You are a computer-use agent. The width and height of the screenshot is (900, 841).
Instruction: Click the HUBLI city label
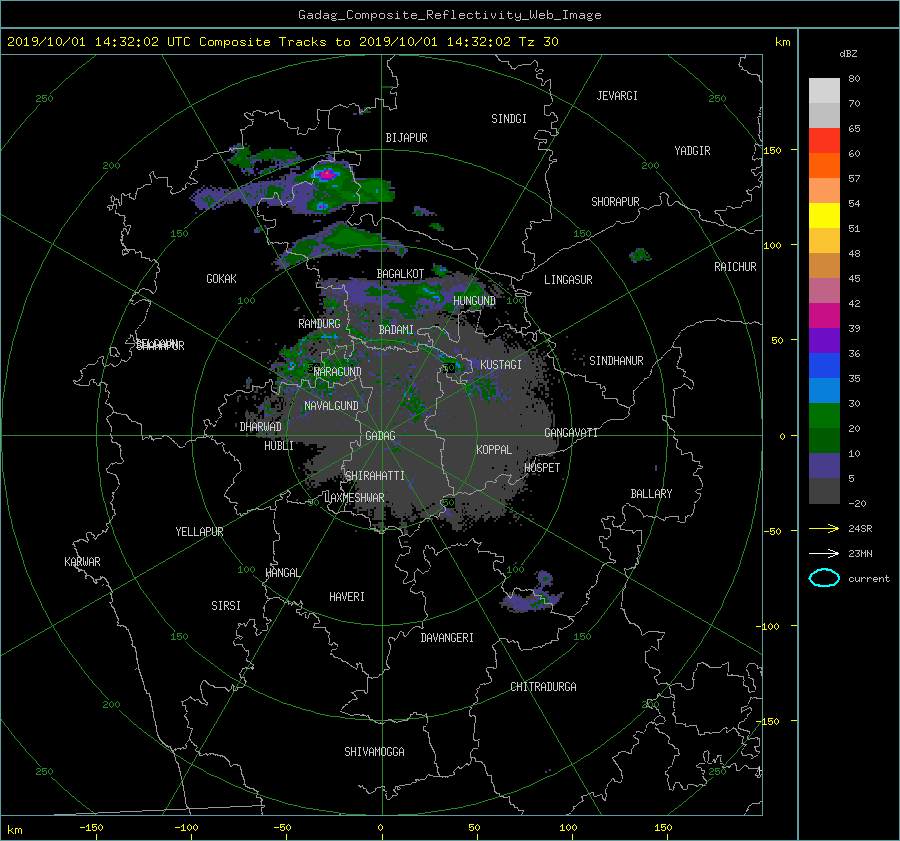point(279,446)
